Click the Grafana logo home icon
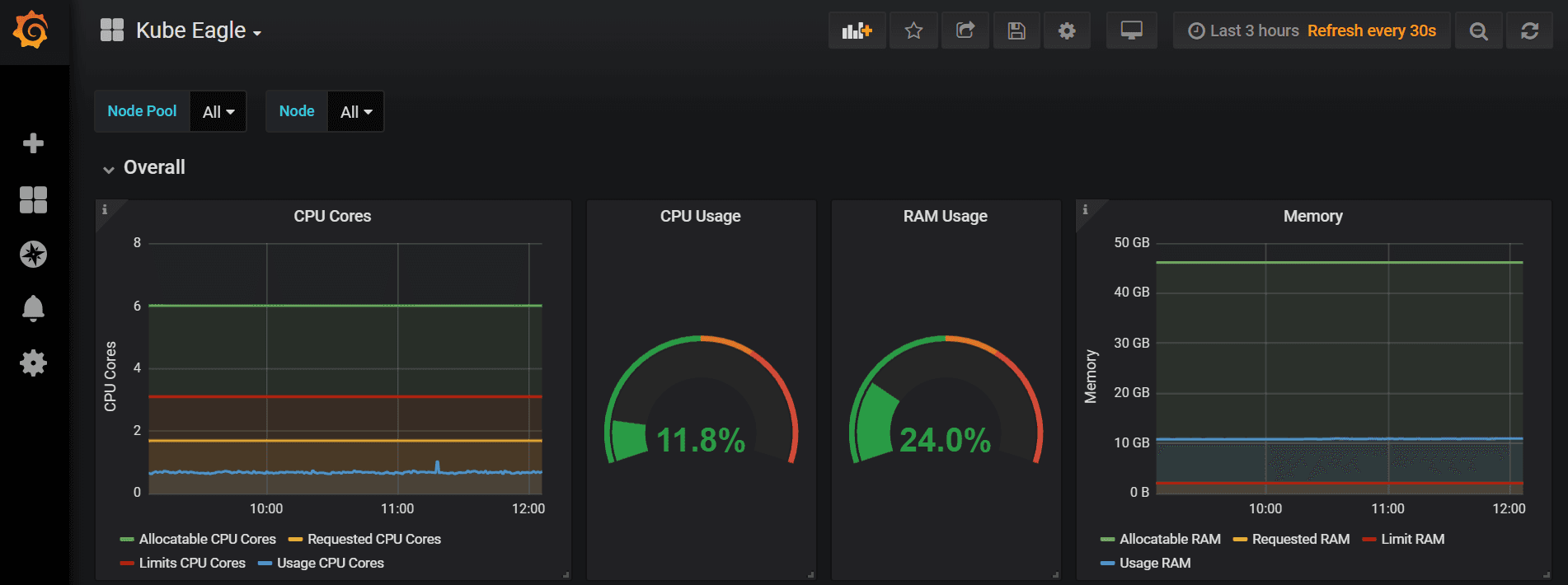 [31, 31]
